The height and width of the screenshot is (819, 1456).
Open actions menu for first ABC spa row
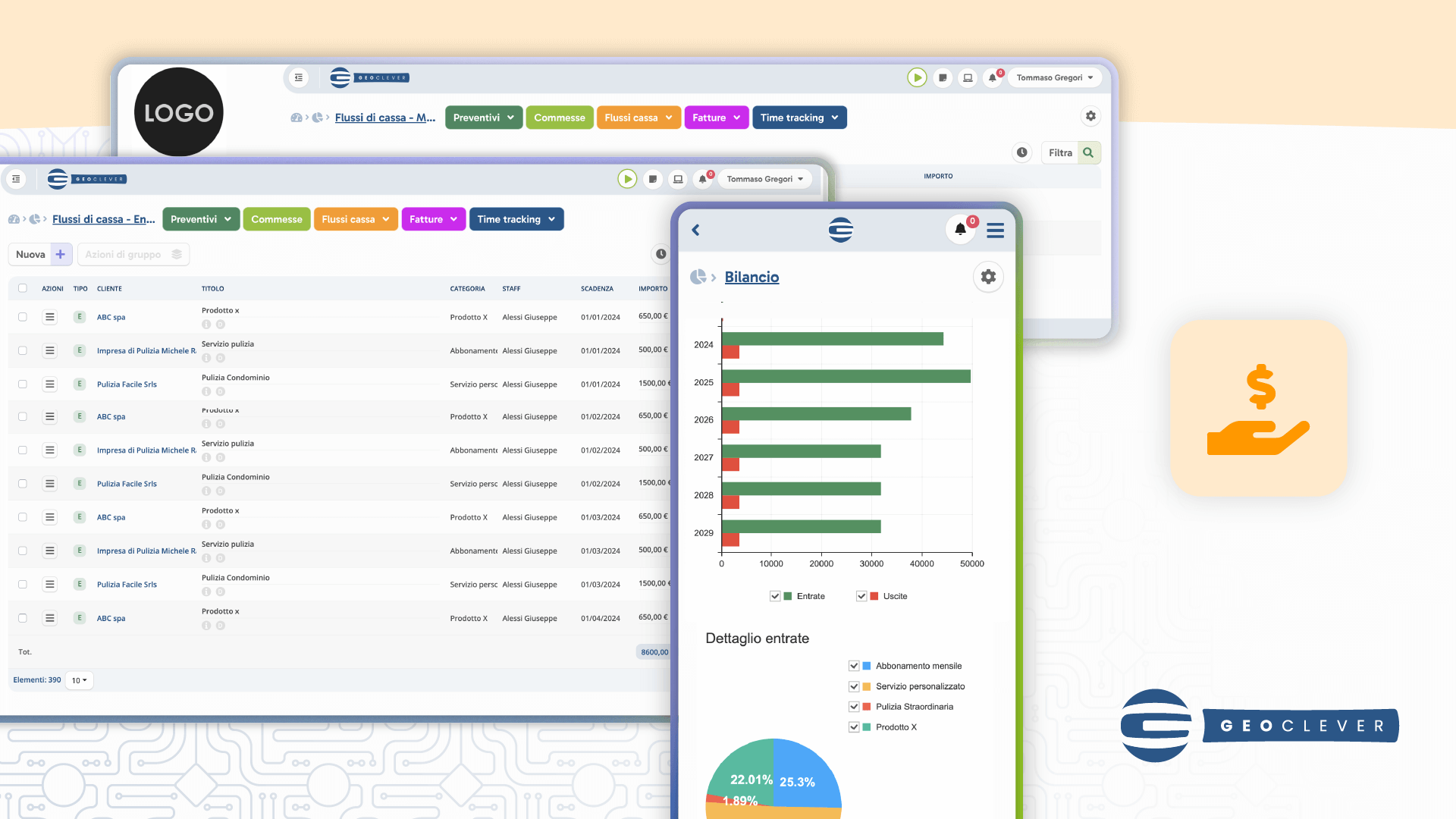[x=50, y=317]
